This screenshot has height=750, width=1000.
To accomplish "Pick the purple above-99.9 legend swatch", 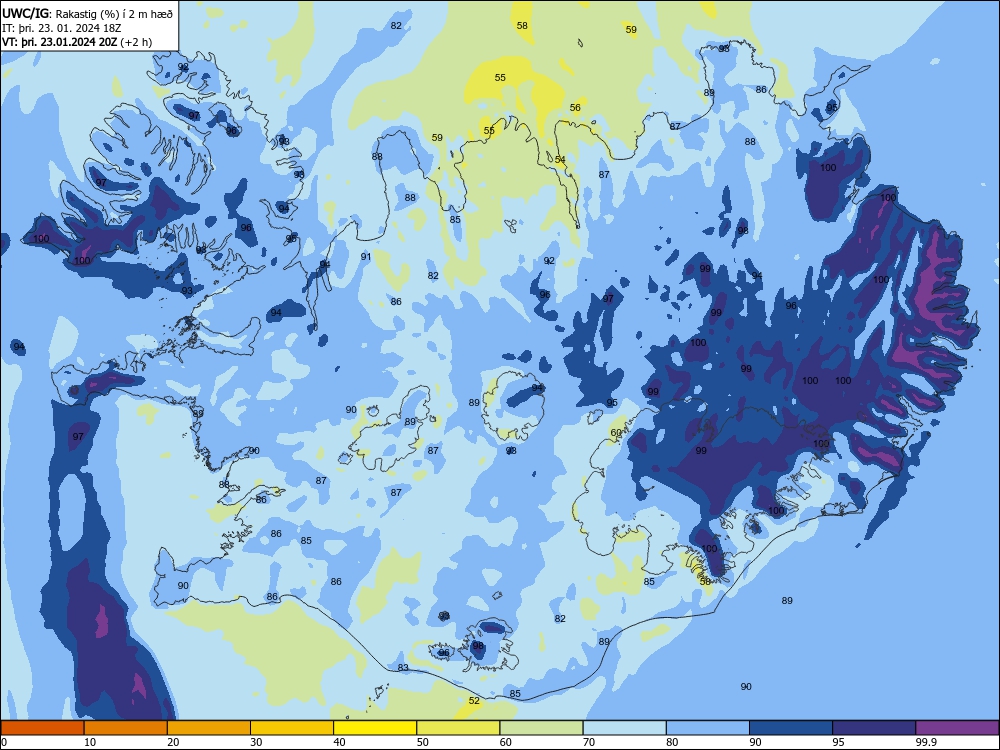I will 957,728.
